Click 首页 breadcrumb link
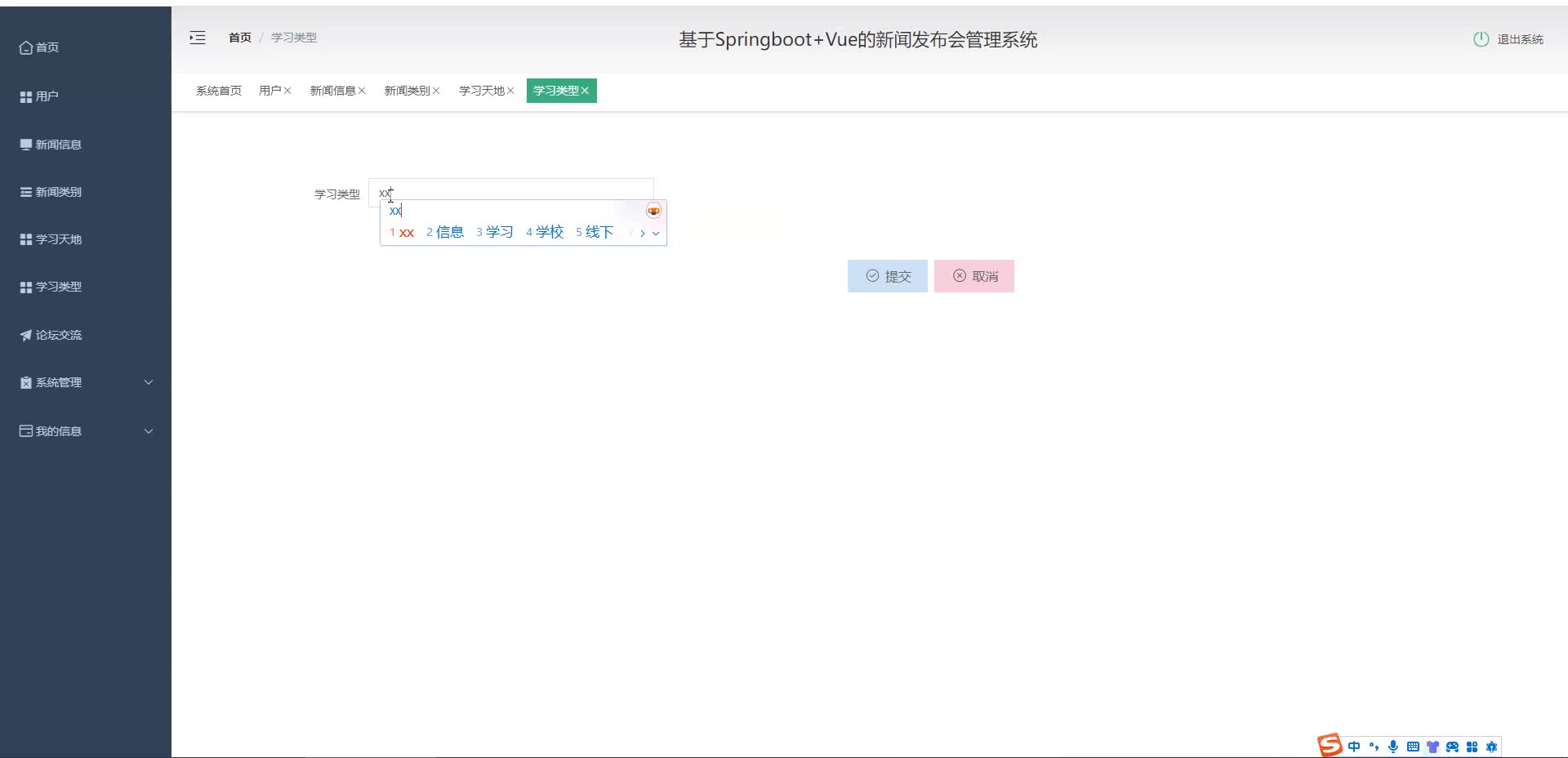Screen dimensions: 1568x758 [x=240, y=38]
